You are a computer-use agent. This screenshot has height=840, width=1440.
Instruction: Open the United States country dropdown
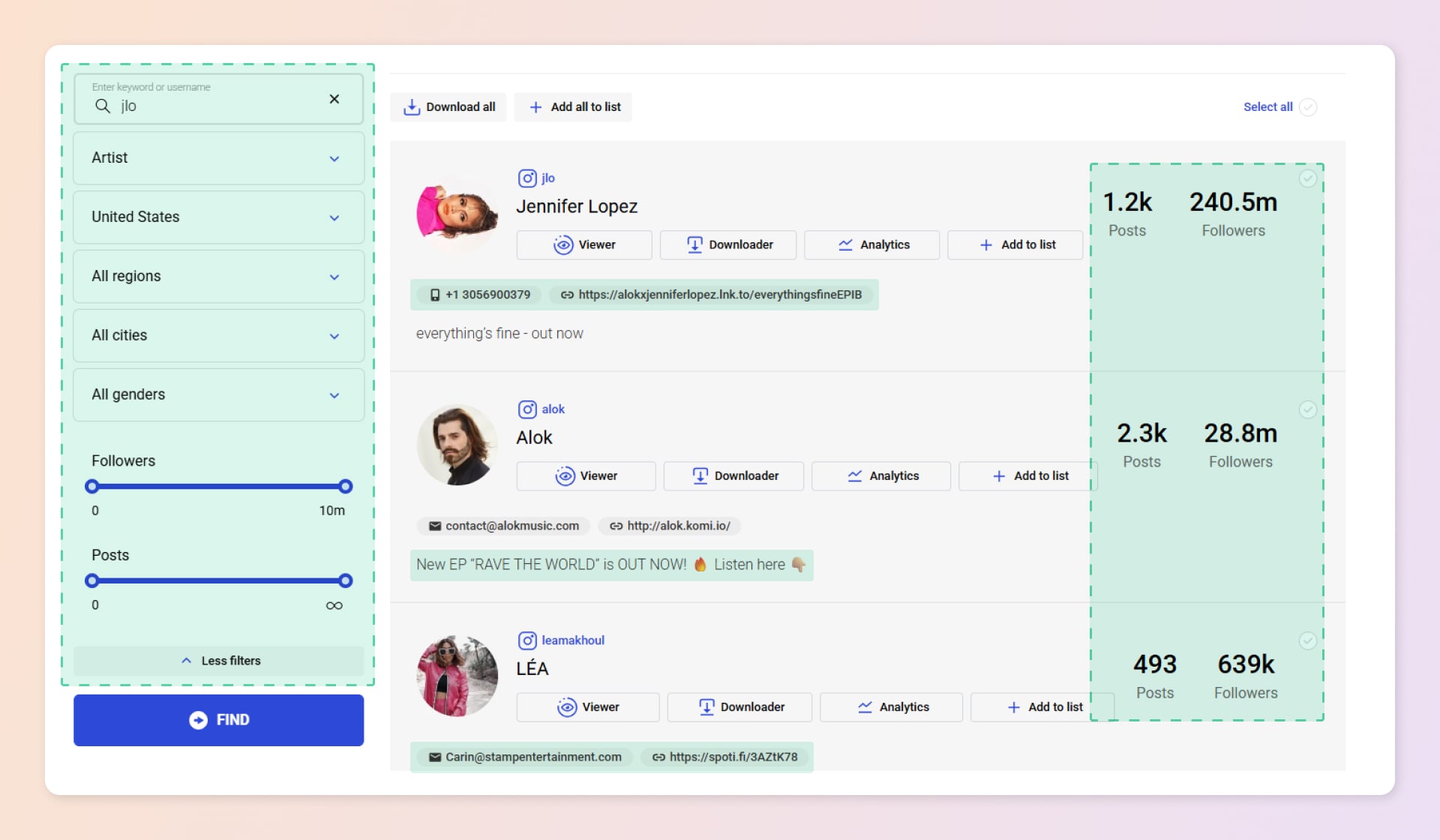[218, 217]
